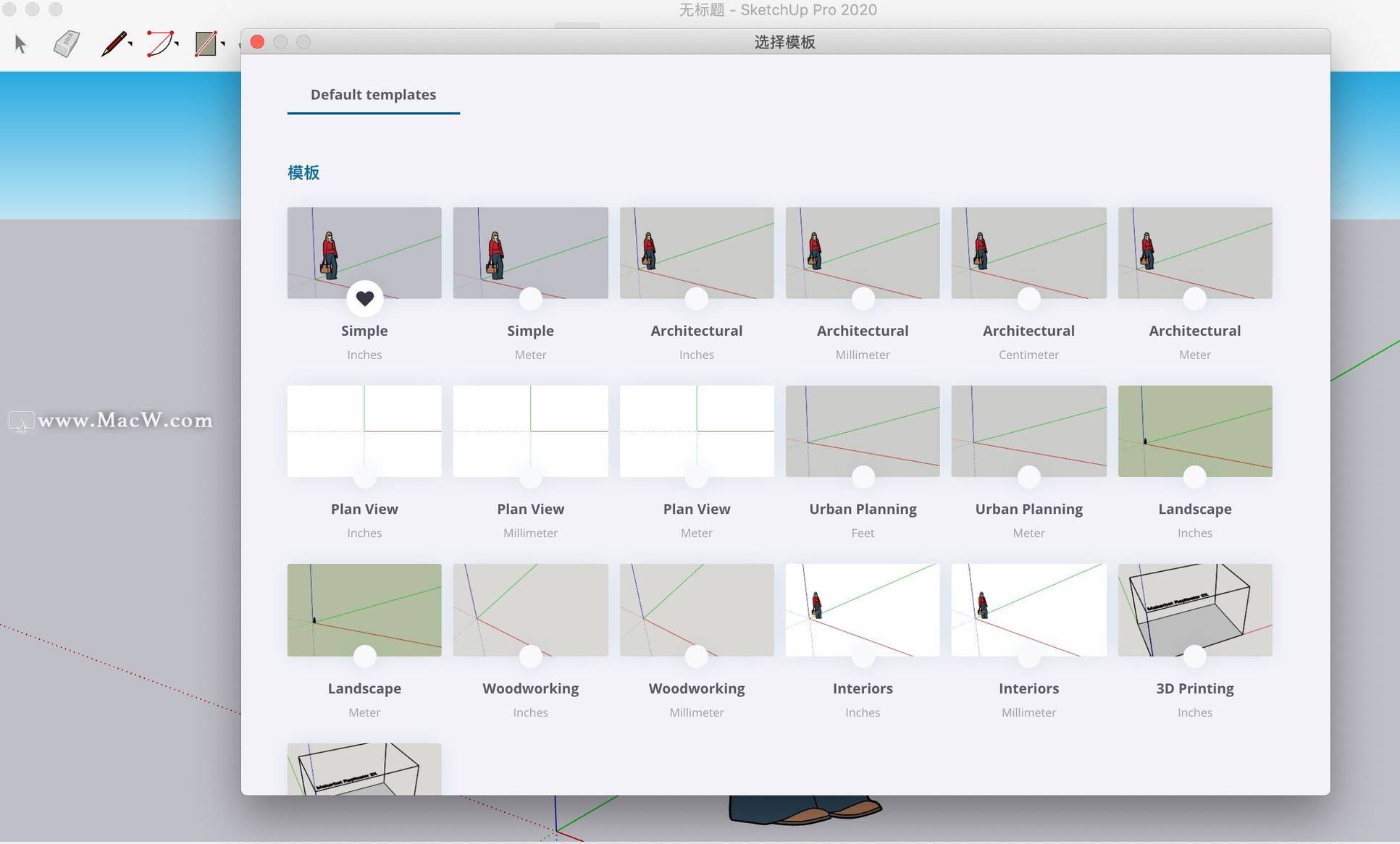The image size is (1400, 844).
Task: Open the partially visible 3D printer template
Action: 364,769
